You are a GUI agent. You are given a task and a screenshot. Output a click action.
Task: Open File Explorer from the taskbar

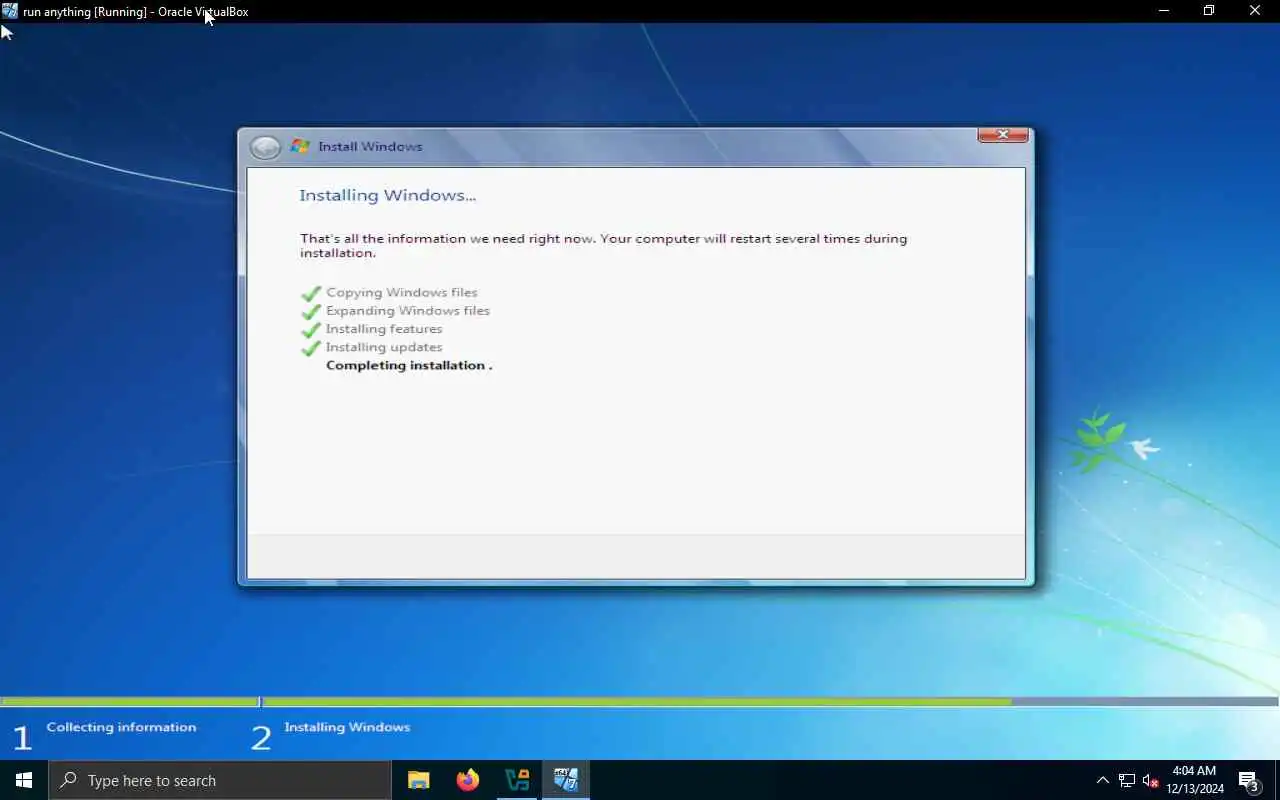[419, 780]
